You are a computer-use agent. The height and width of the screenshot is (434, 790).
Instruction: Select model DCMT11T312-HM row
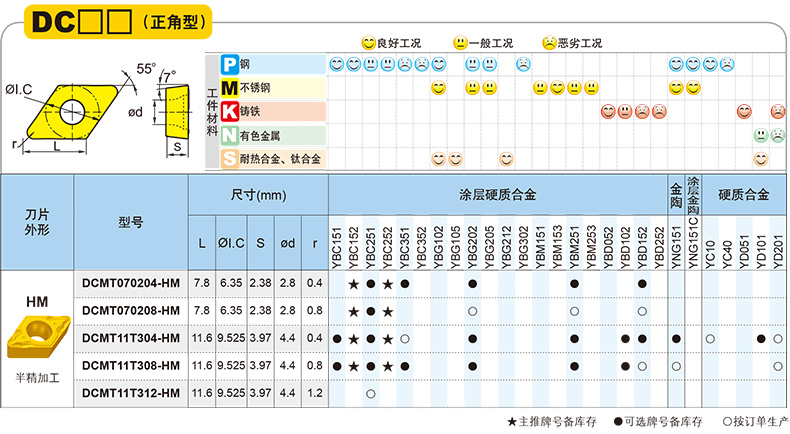click(x=131, y=394)
